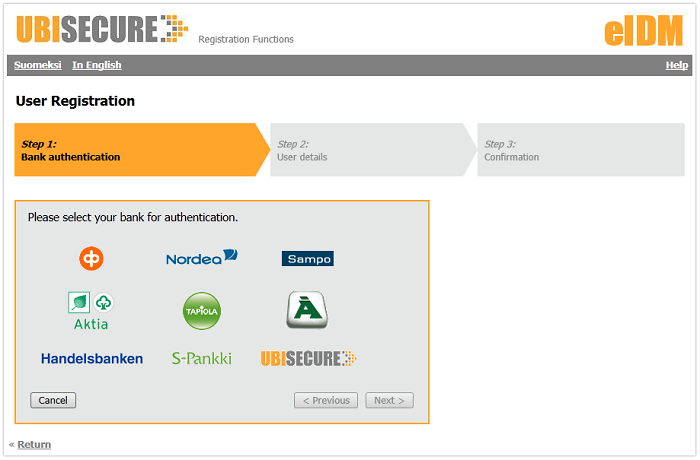Click the User Registration heading
The width and height of the screenshot is (700, 460).
point(75,101)
